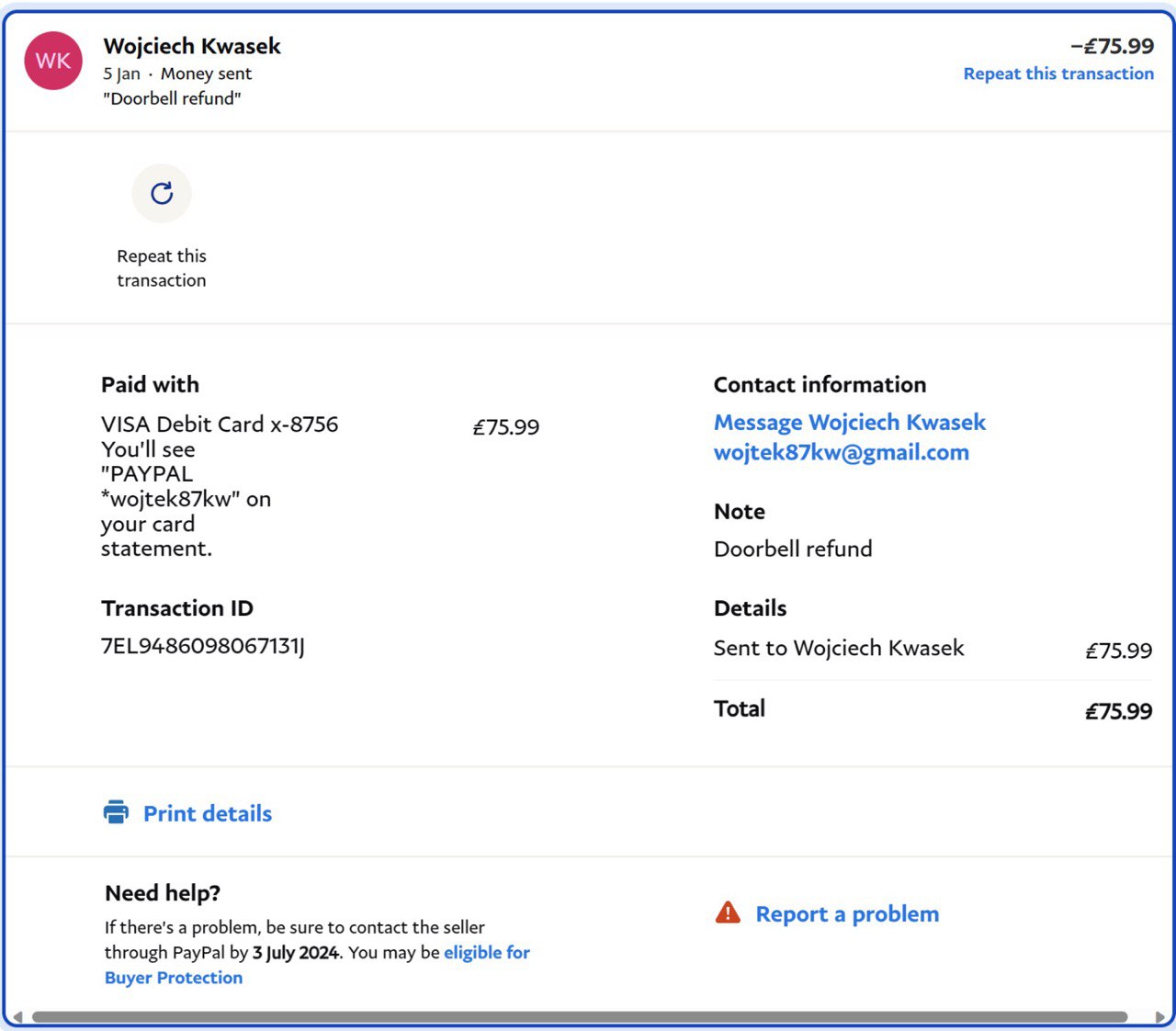Click the scrollbar's right arrow
The image size is (1176, 1031).
(x=1159, y=1017)
